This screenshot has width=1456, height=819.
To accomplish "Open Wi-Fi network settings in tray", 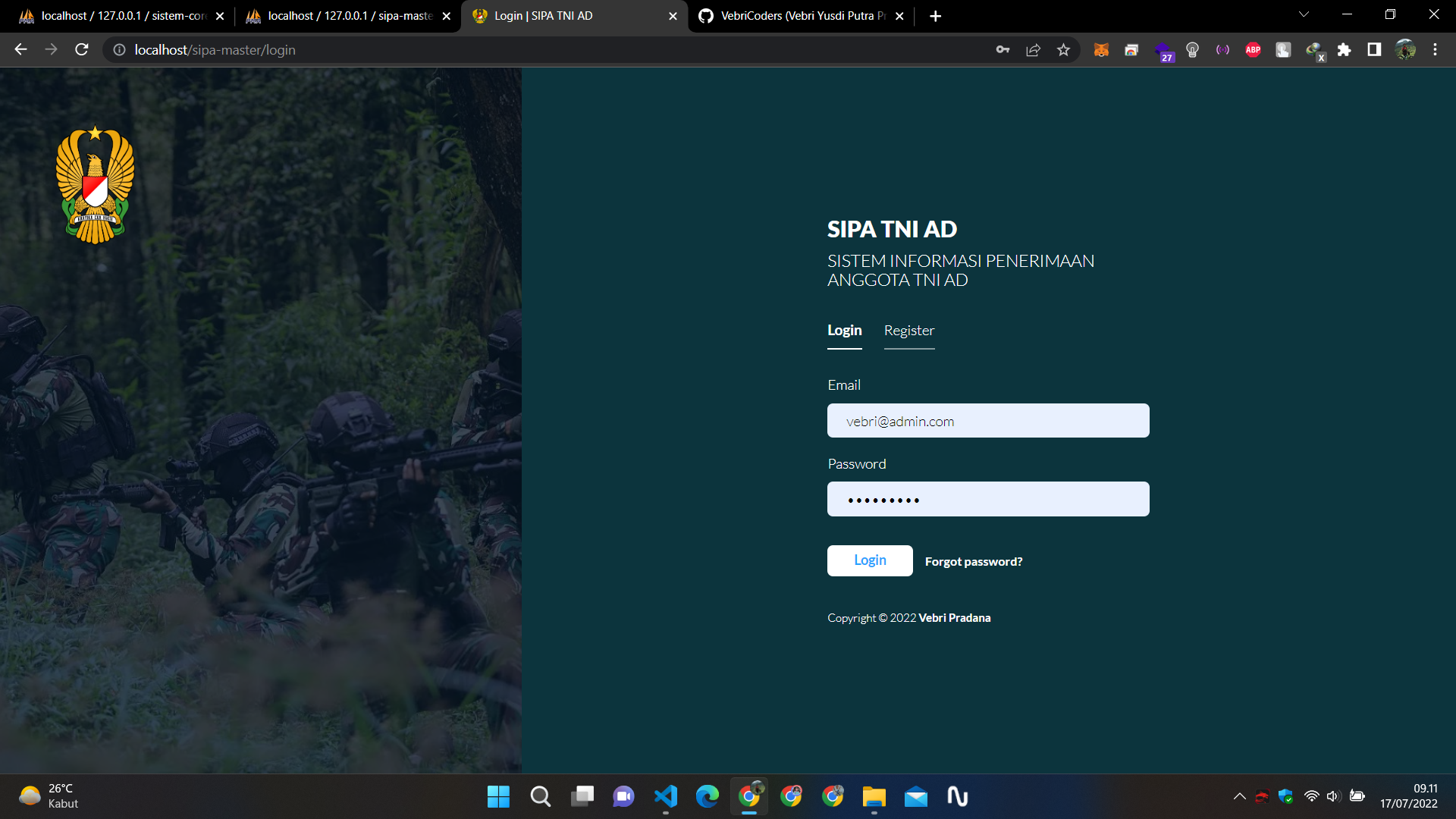I will (1311, 796).
